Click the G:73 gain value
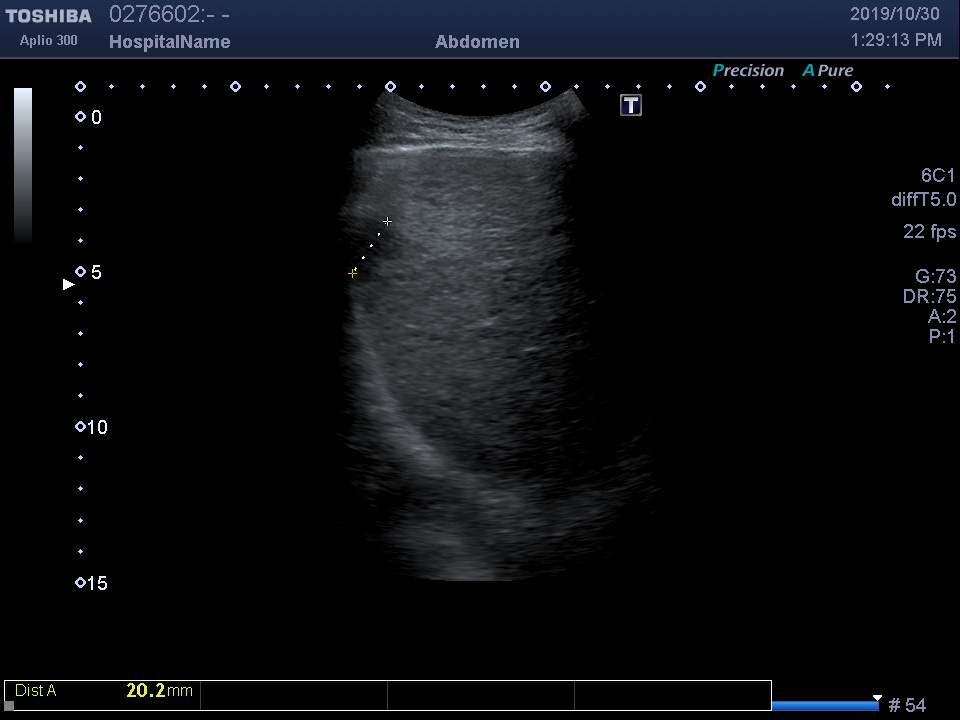Screen dimensions: 960x720 pos(935,277)
